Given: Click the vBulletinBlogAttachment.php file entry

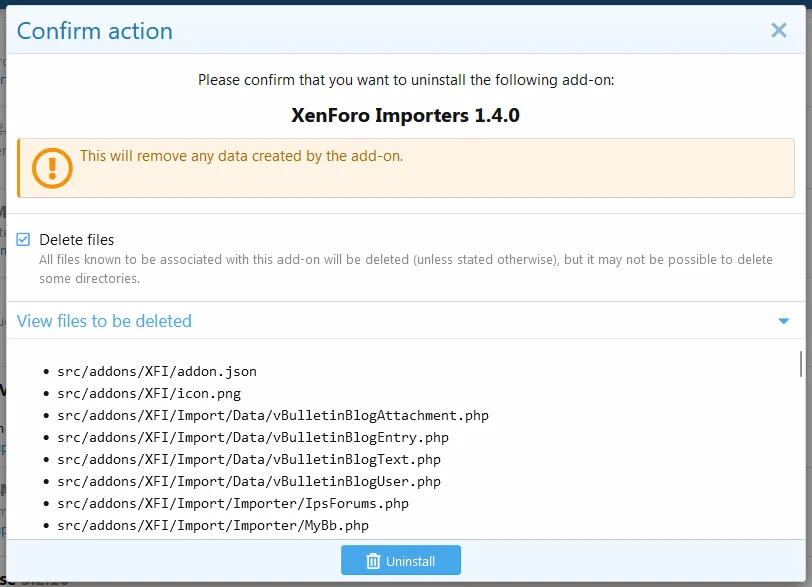Looking at the screenshot, I should 272,415.
